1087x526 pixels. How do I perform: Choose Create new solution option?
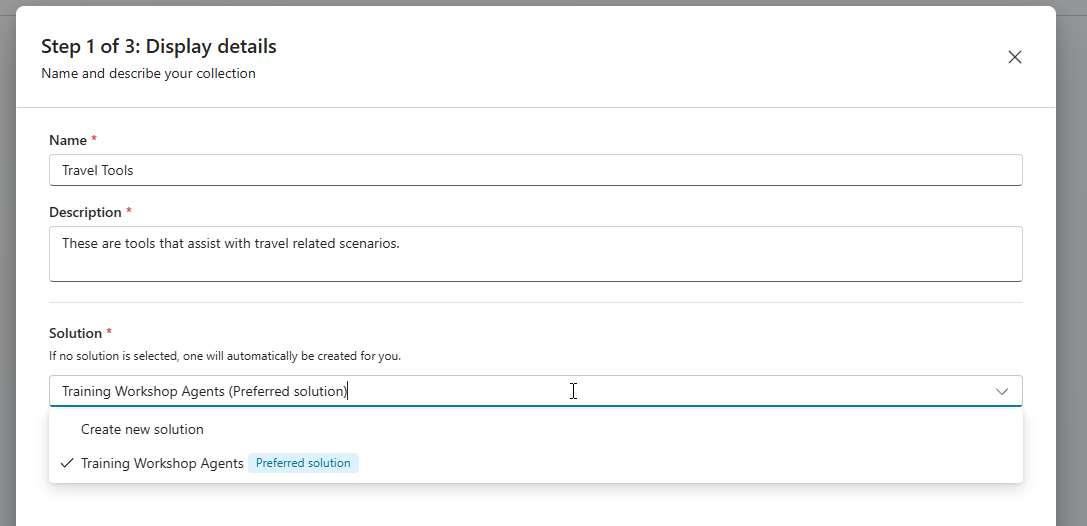535,430
